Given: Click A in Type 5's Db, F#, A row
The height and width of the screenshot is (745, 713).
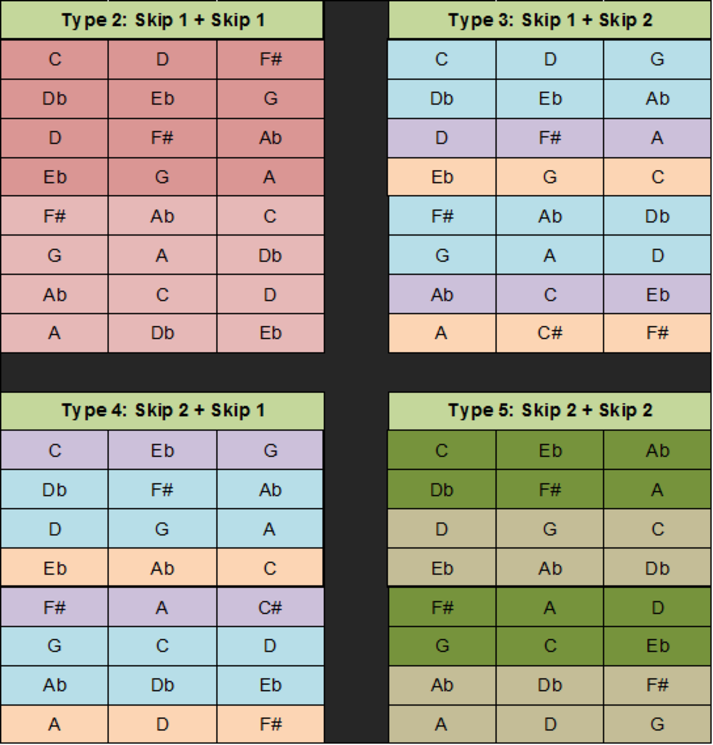Looking at the screenshot, I should pos(657,490).
